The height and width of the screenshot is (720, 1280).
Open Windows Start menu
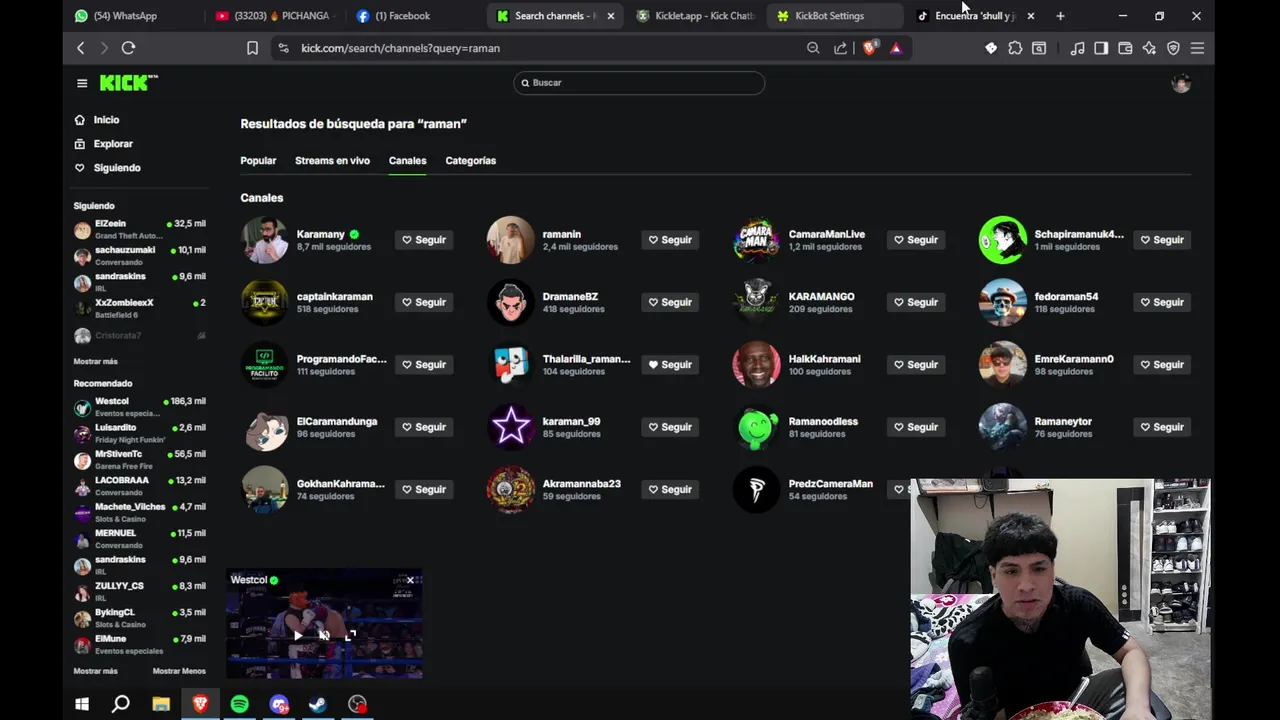click(82, 704)
